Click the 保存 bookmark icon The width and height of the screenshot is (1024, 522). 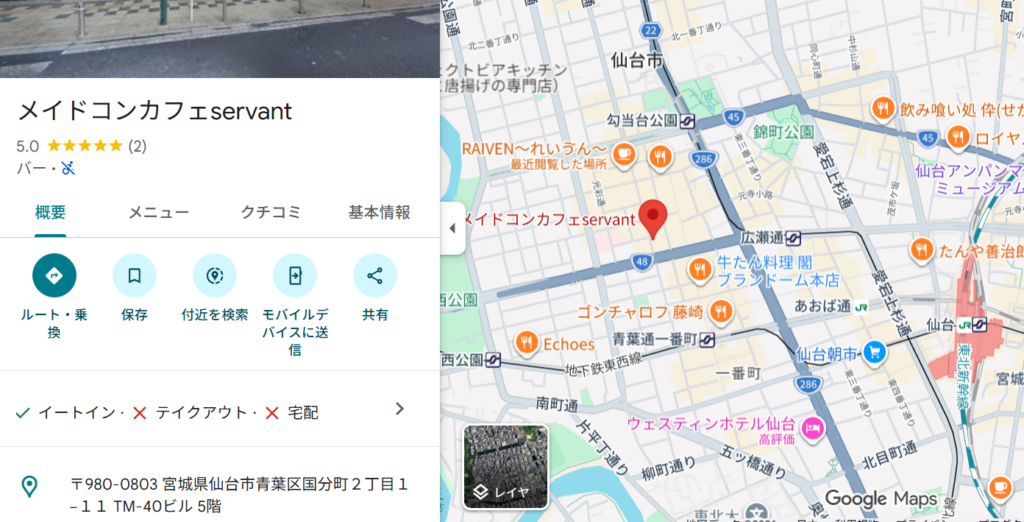pyautogui.click(x=134, y=276)
